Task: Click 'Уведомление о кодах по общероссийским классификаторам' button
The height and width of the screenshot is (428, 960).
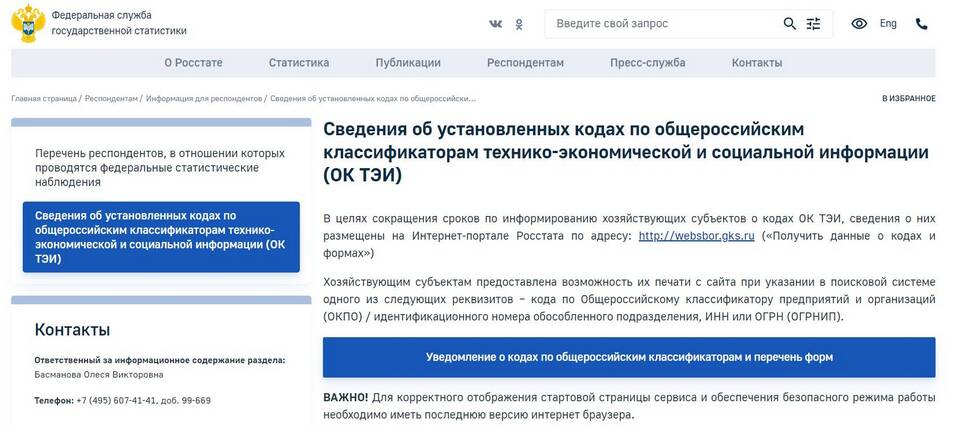Action: [629, 357]
